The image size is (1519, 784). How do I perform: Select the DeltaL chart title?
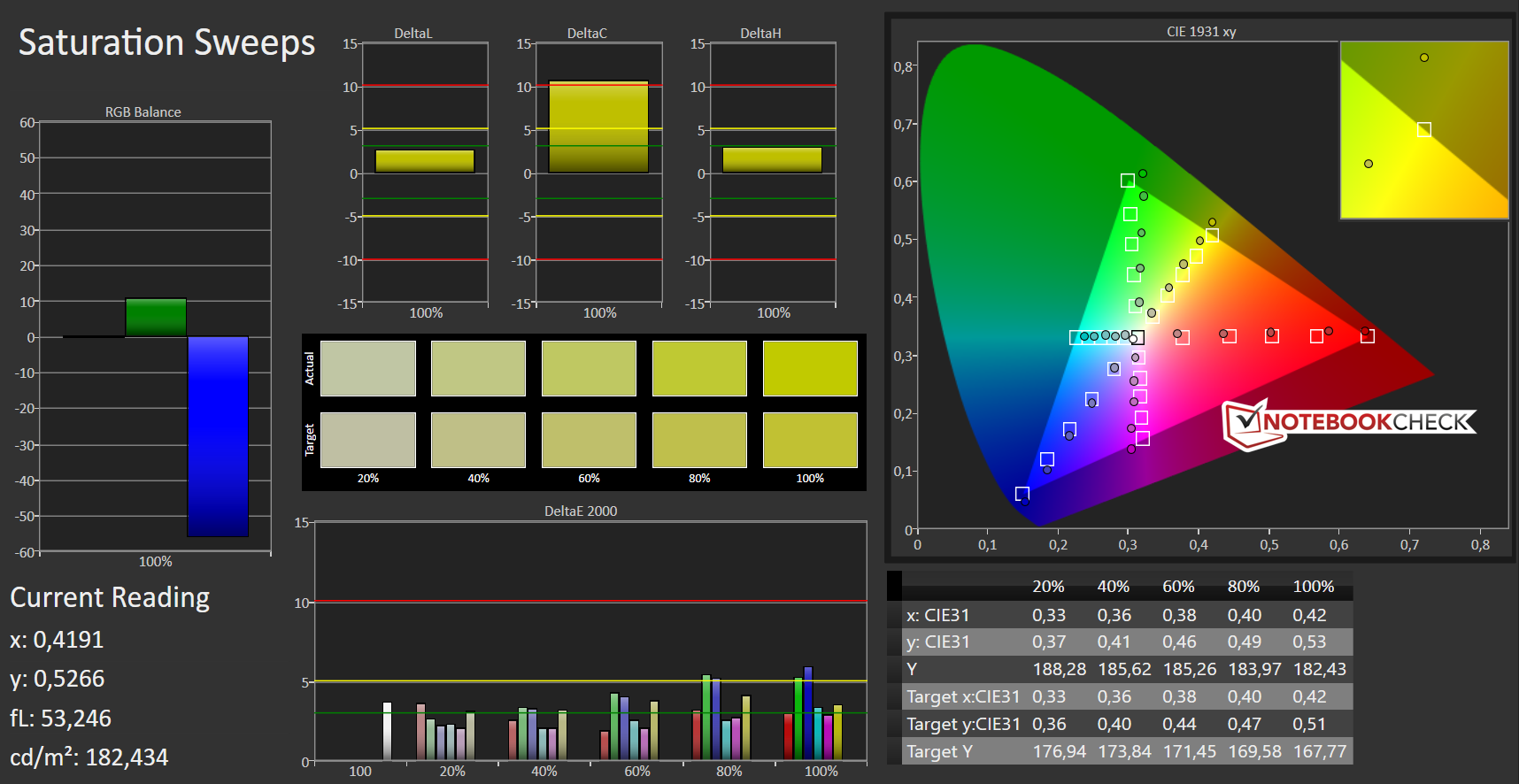(413, 34)
